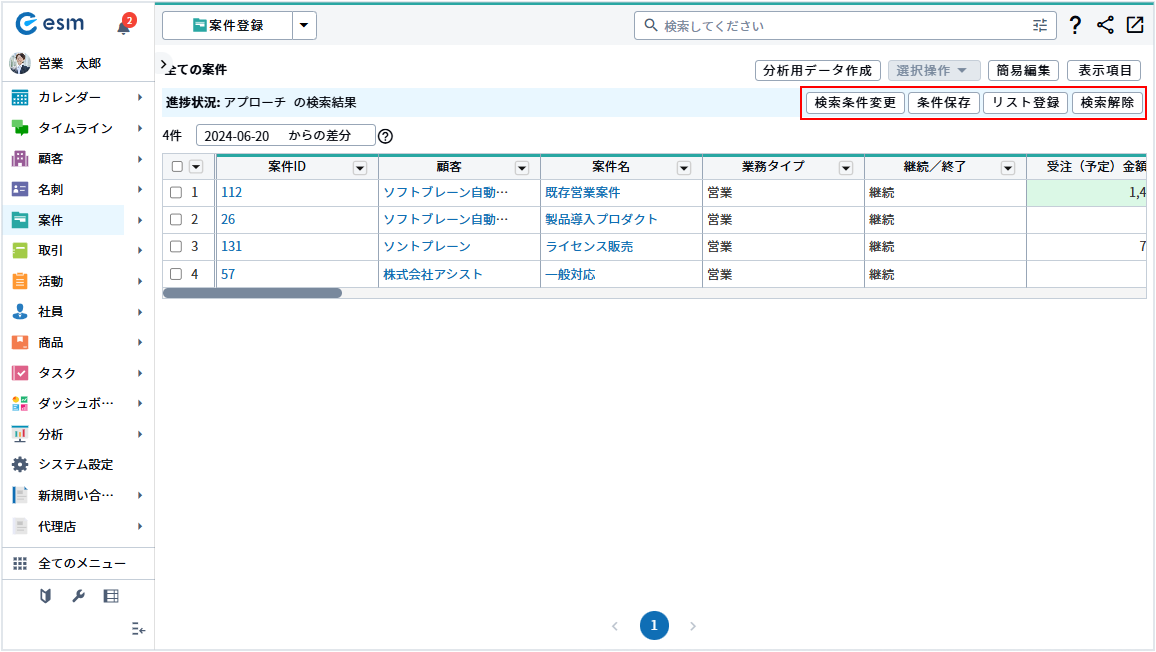The height and width of the screenshot is (652, 1156).
Task: Open the System Settings gear icon
Action: click(20, 465)
